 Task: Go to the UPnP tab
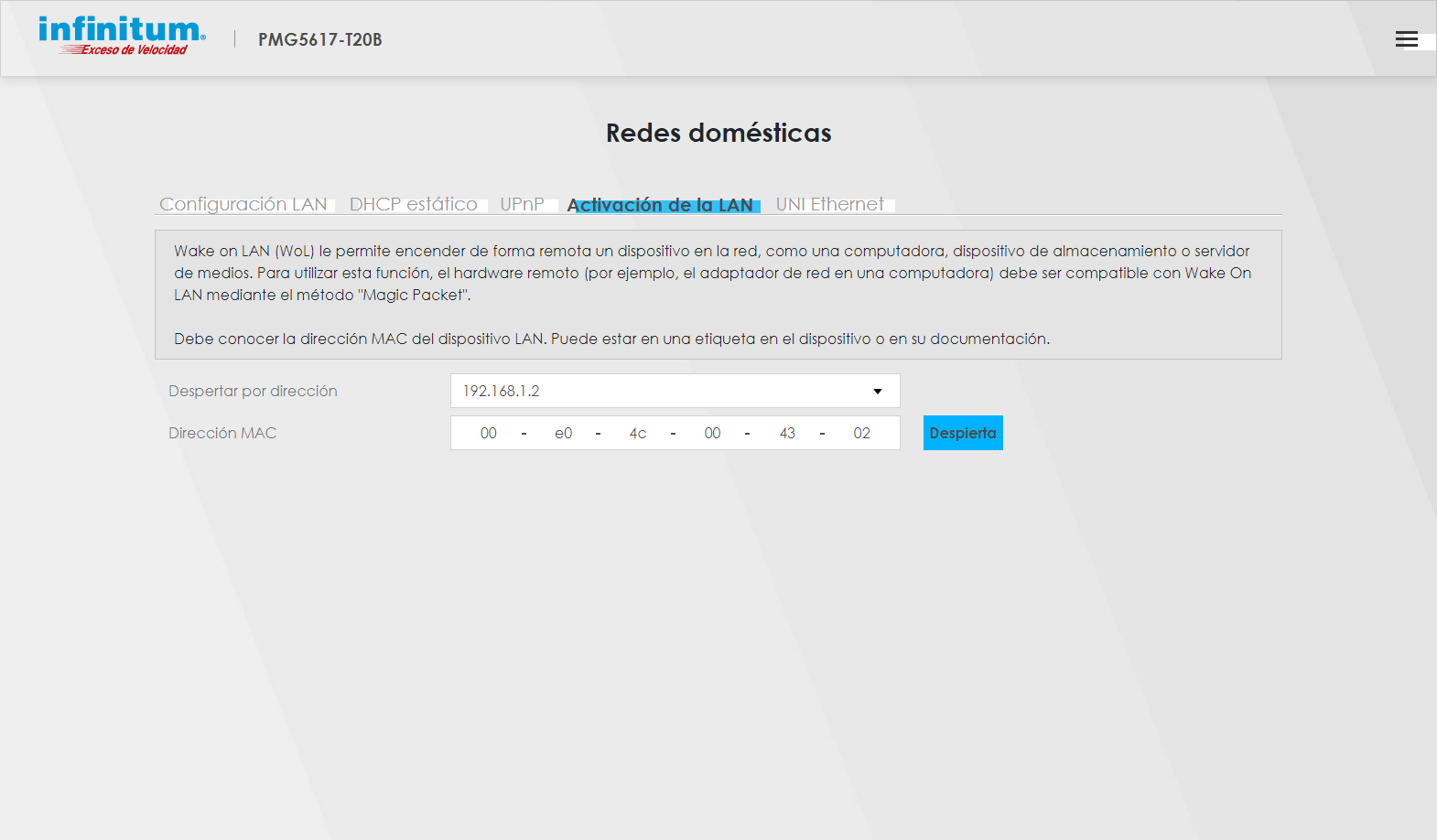pyautogui.click(x=522, y=204)
